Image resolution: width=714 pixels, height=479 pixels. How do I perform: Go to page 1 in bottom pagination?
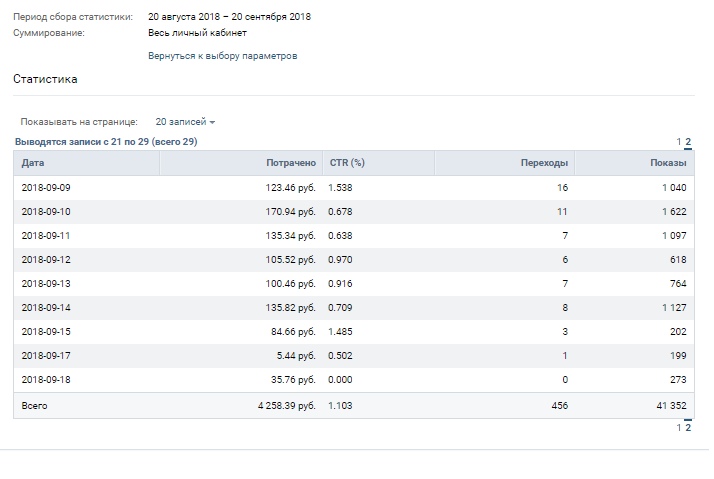(x=679, y=428)
